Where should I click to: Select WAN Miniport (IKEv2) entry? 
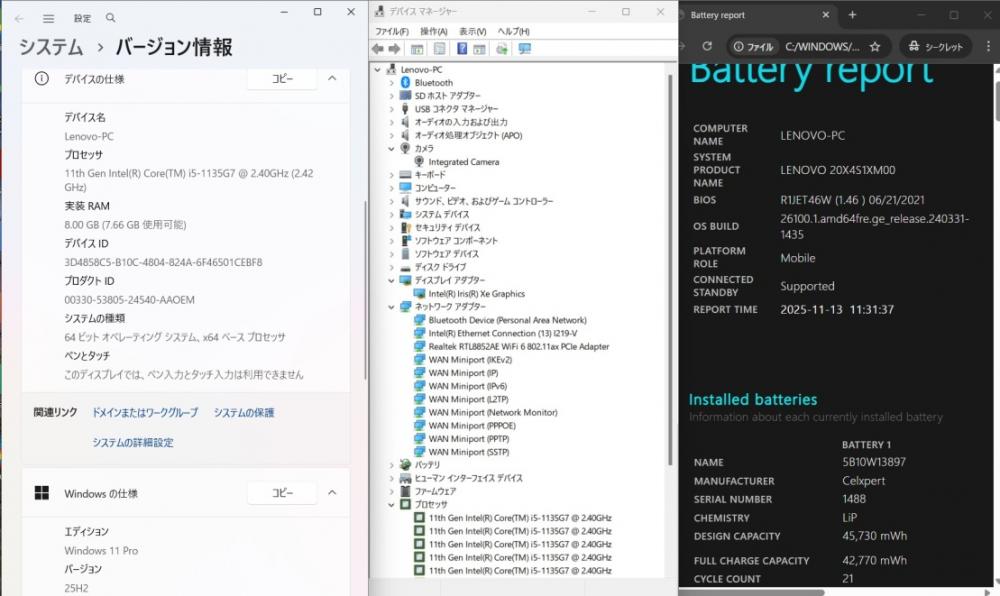[470, 360]
